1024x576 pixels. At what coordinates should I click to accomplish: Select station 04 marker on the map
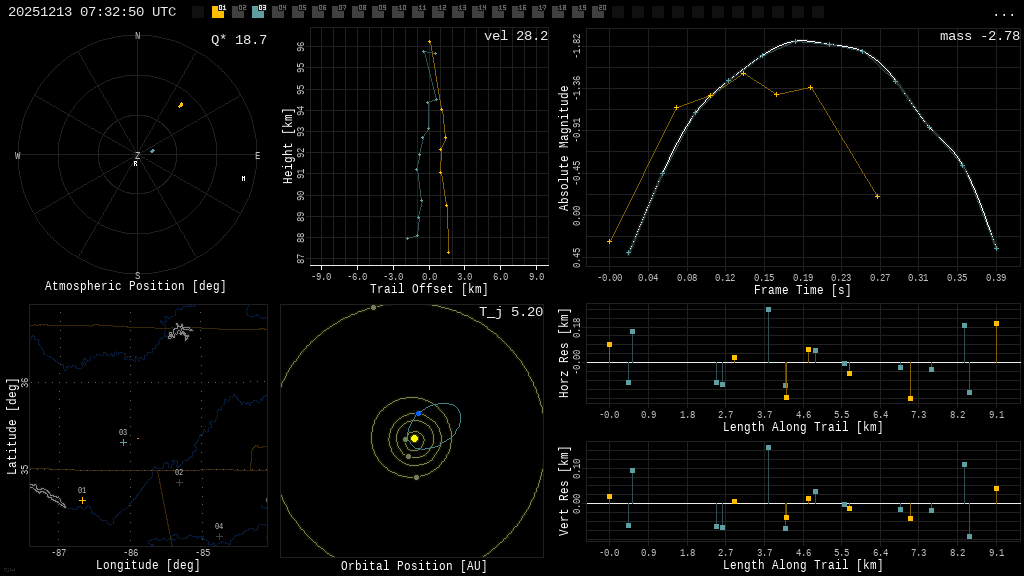(x=219, y=536)
